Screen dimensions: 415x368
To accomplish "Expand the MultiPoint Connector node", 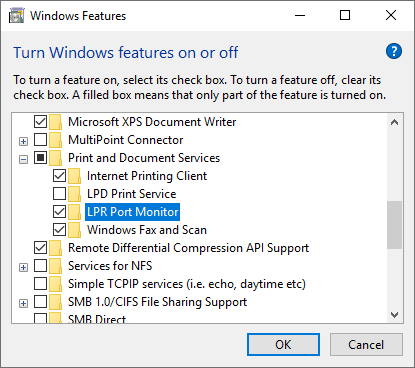I will point(23,142).
